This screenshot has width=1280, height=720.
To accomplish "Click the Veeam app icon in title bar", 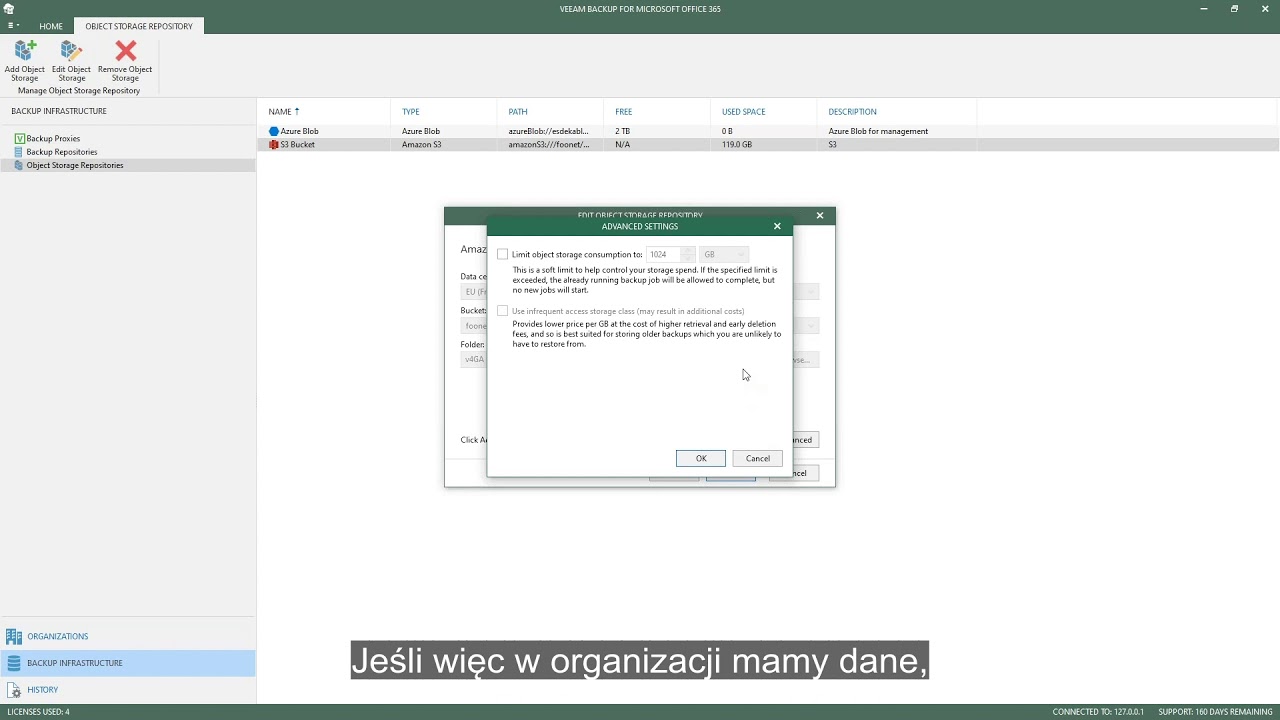I will (x=9, y=9).
